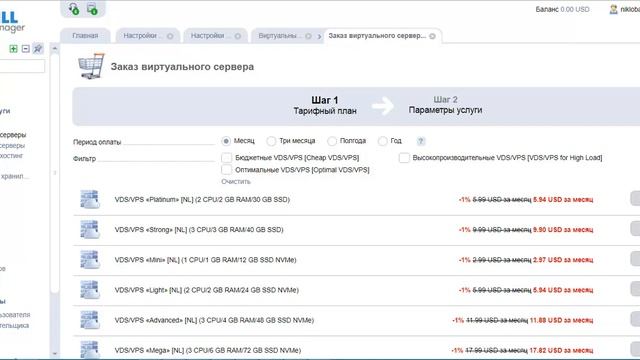Viewport: 640px width, 360px height.
Task: Switch to the Главная tab
Action: click(85, 36)
